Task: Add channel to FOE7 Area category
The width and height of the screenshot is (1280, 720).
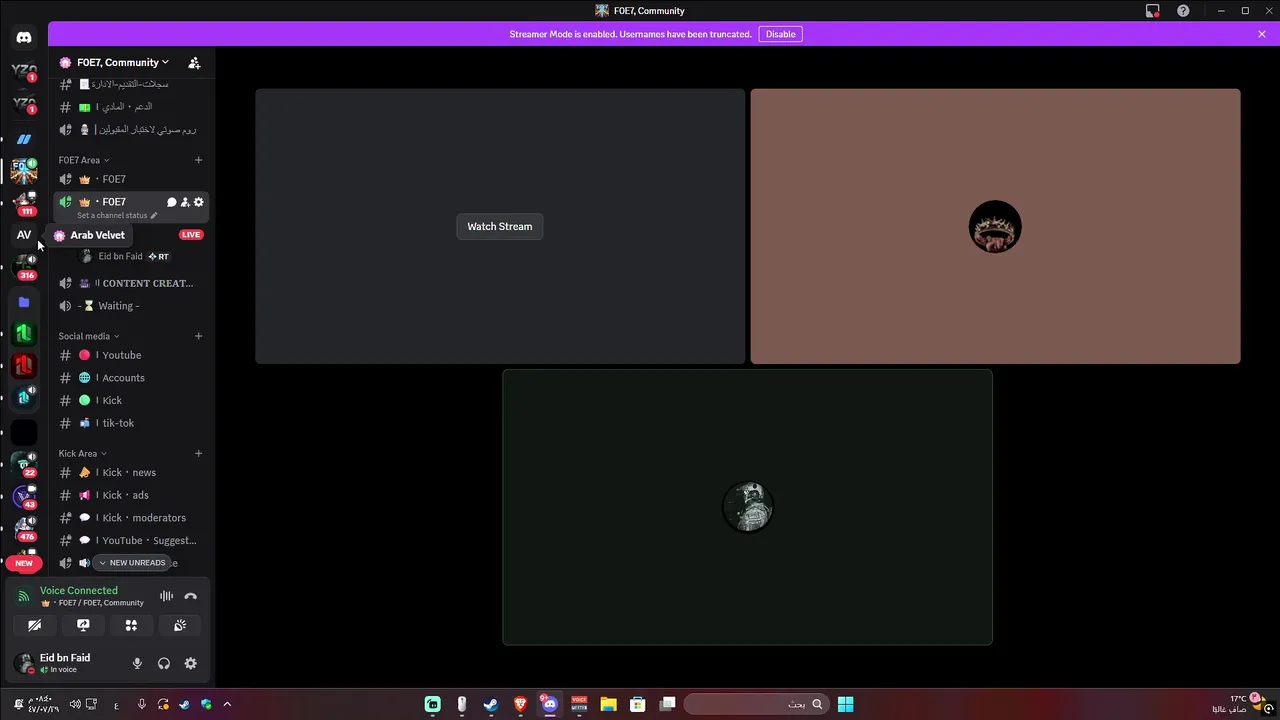Action: (198, 160)
